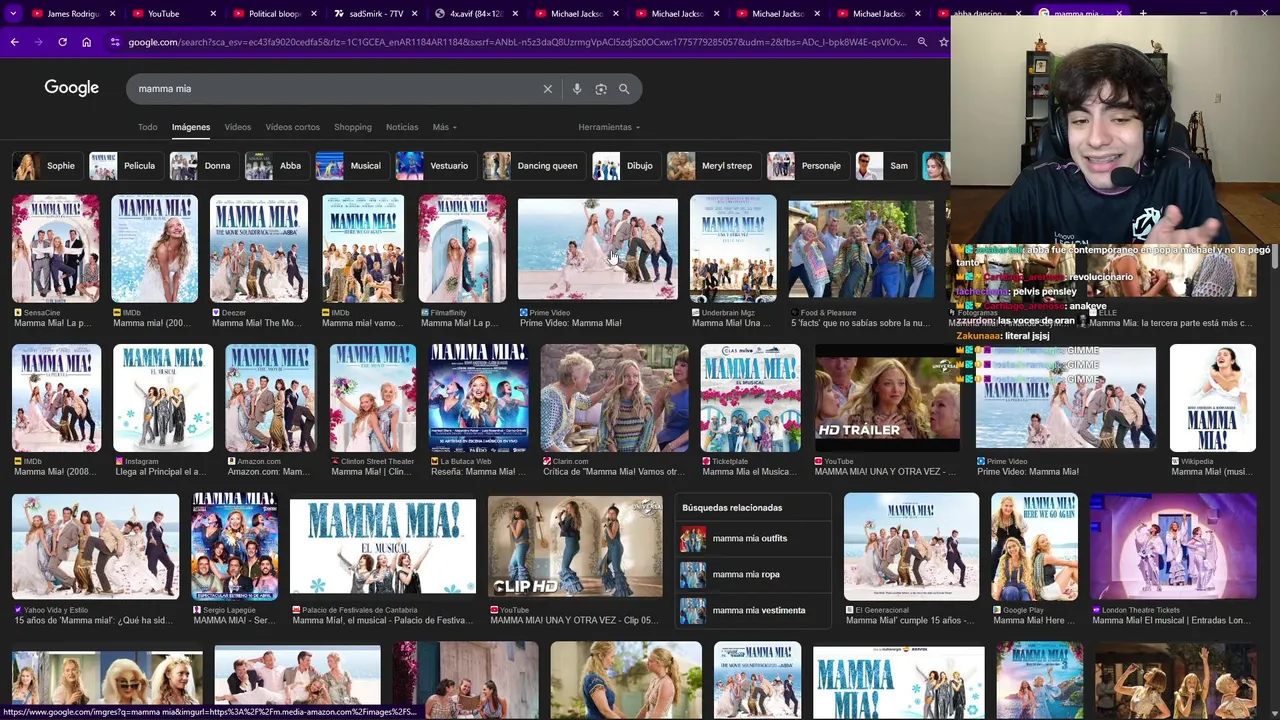
Task: Open Instagram El Musical thumbnail
Action: tap(163, 398)
